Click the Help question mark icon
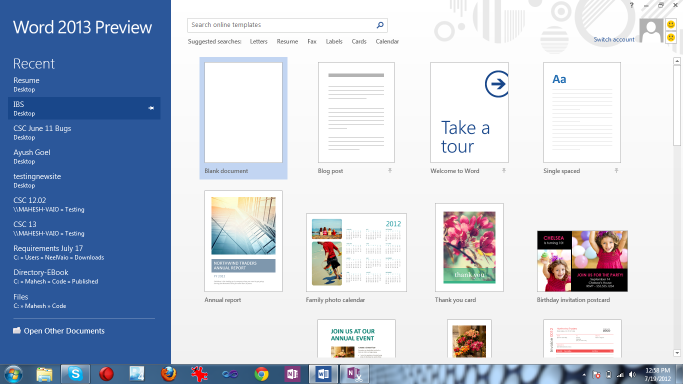683x384 pixels. click(631, 5)
